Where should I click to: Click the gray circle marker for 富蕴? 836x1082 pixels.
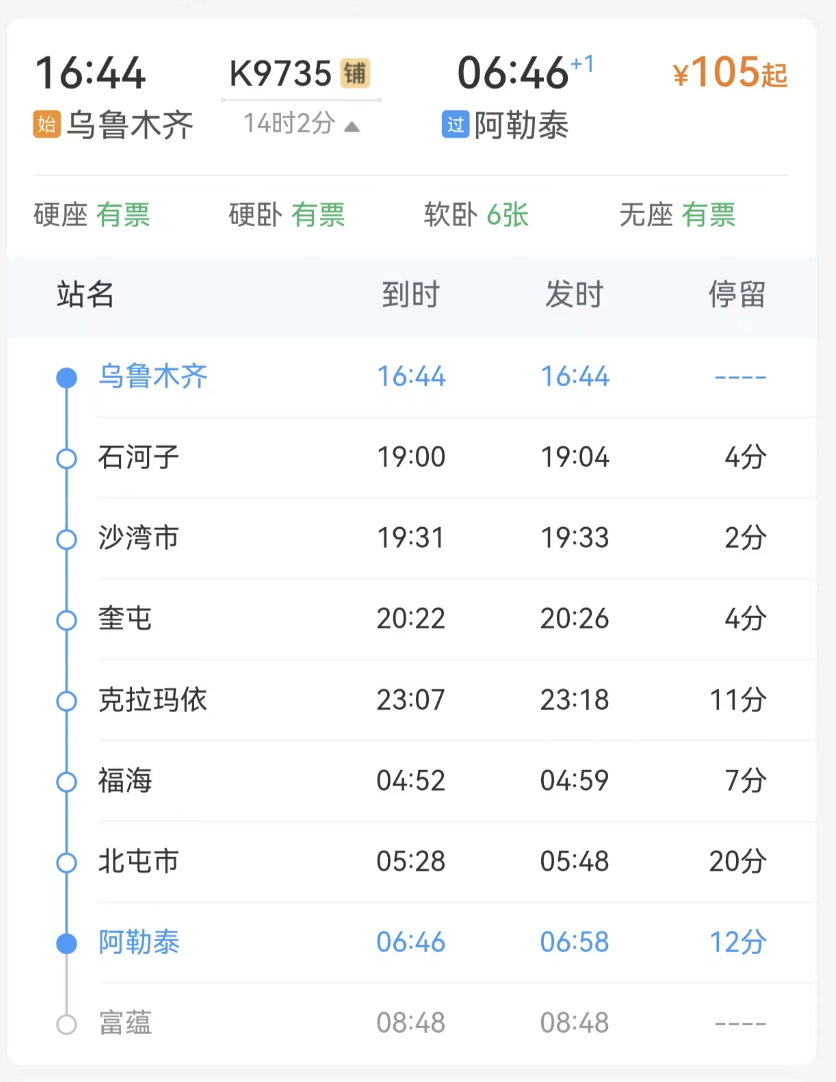pyautogui.click(x=66, y=1024)
